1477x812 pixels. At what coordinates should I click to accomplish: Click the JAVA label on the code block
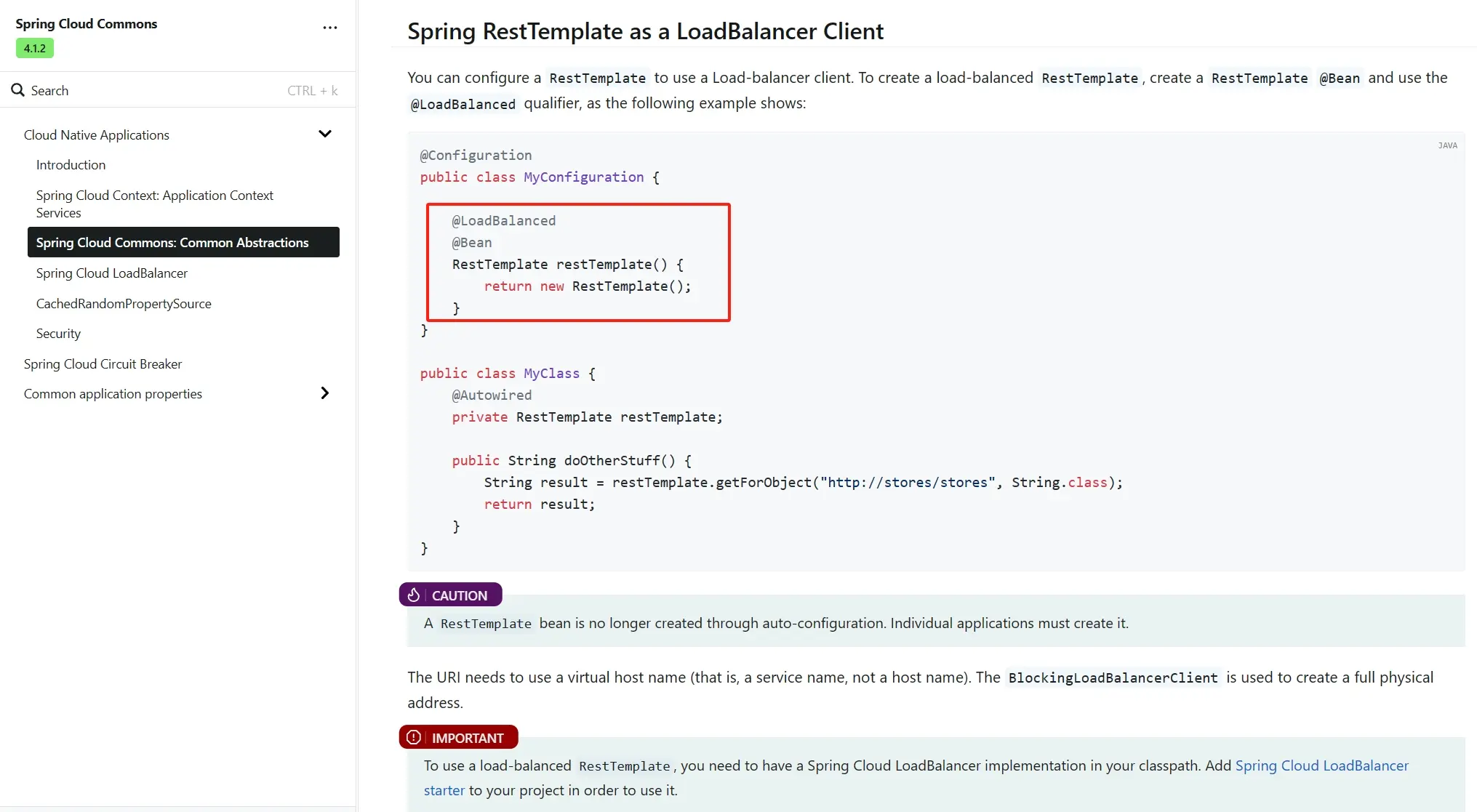click(x=1447, y=145)
